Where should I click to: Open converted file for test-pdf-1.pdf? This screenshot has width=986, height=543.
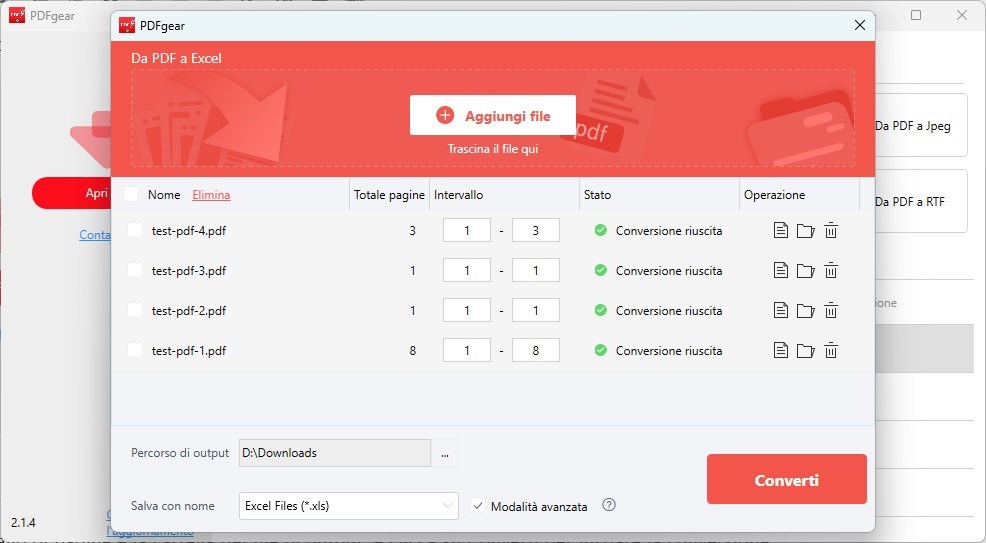[780, 351]
